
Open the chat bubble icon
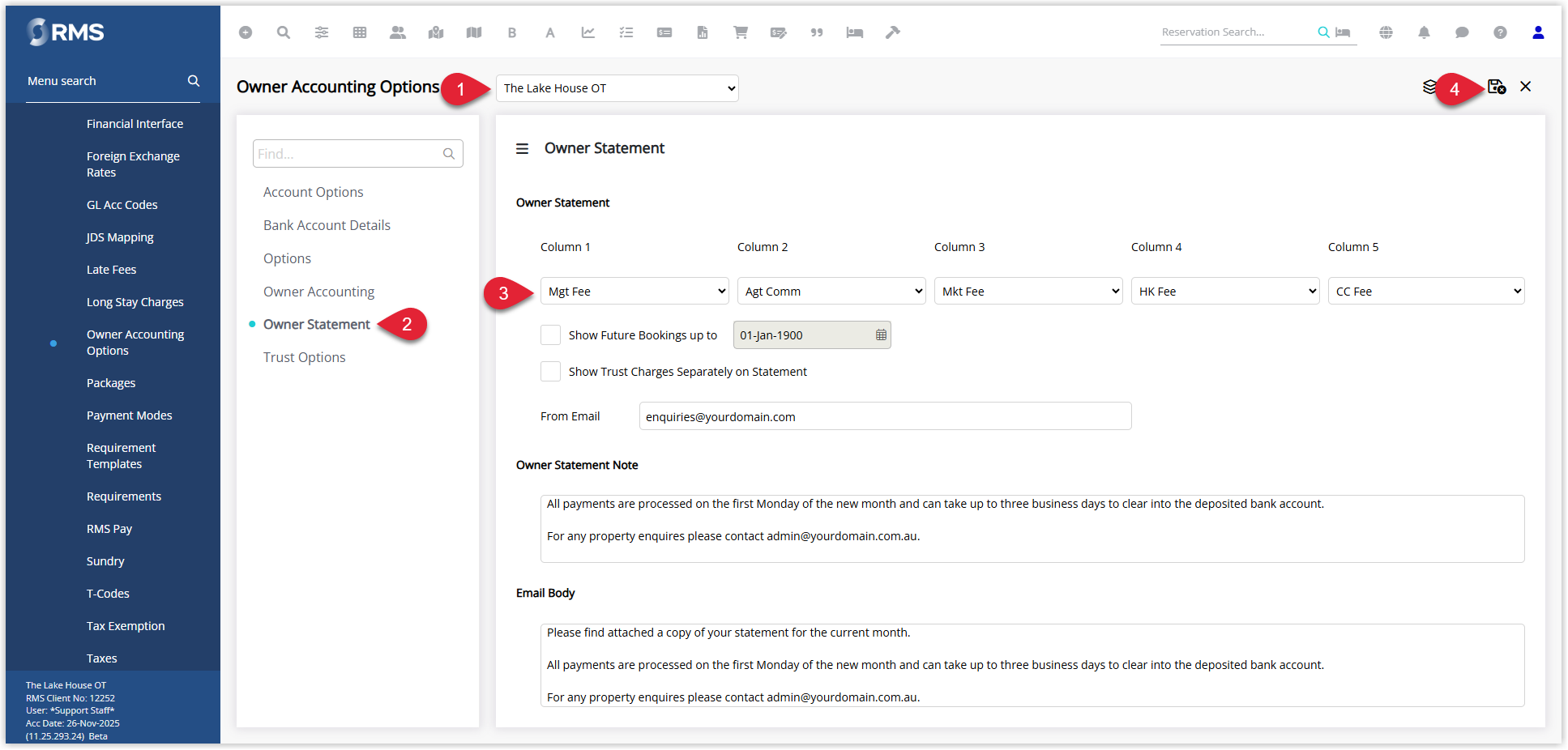(1463, 32)
